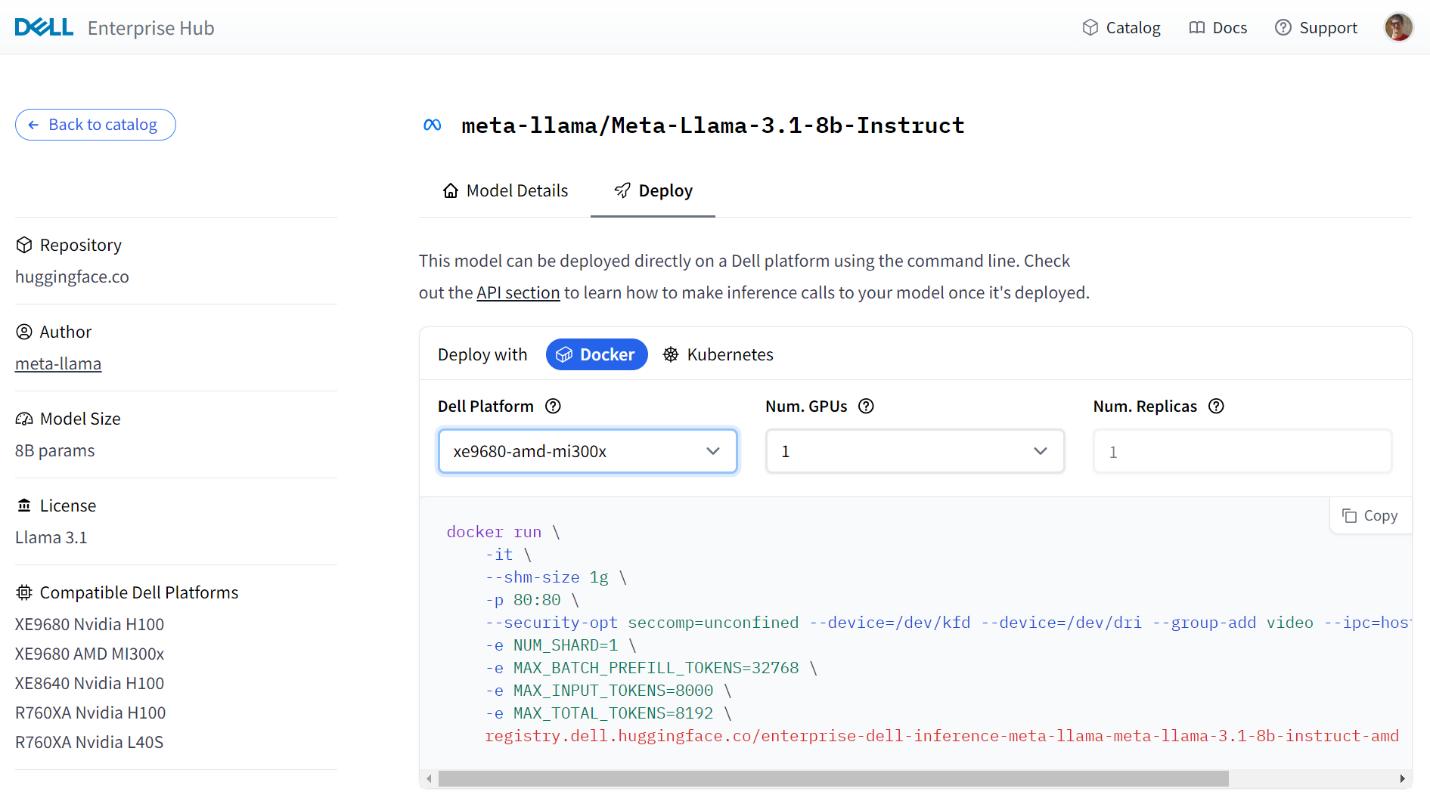Click the XE9680 Nvidia H100 platform text
Image resolution: width=1430 pixels, height=810 pixels.
(x=89, y=624)
